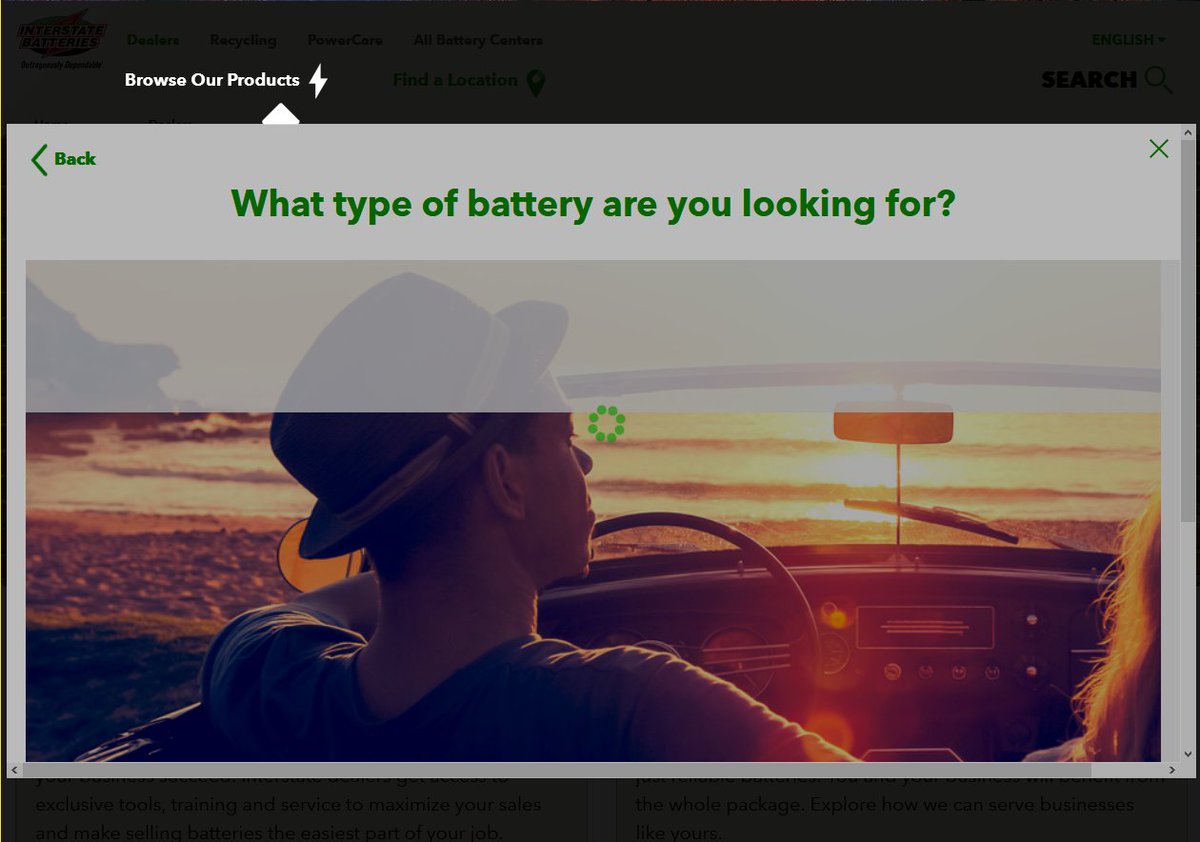Click the sunset car driver image
The width and height of the screenshot is (1200, 842).
pos(593,511)
